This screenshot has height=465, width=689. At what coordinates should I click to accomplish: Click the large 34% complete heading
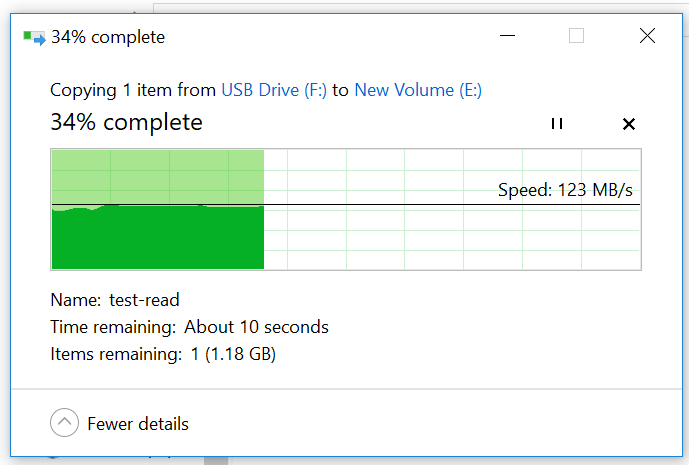point(126,122)
